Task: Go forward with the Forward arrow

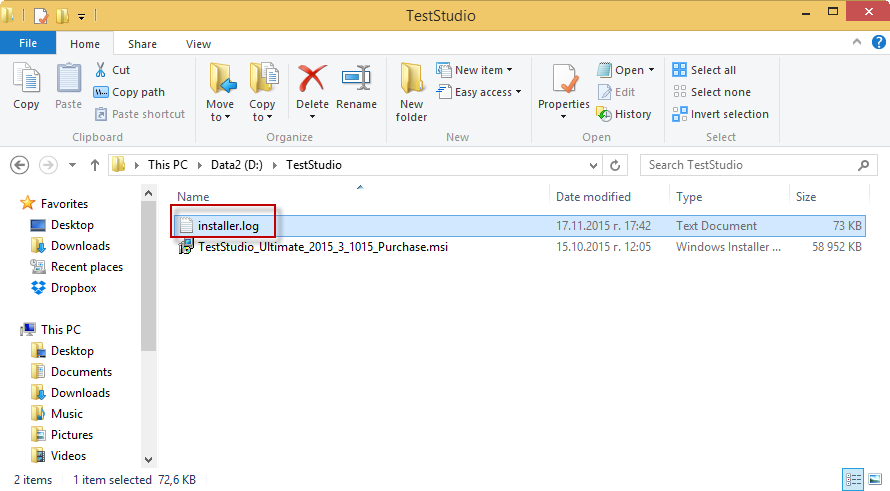Action: (48, 165)
